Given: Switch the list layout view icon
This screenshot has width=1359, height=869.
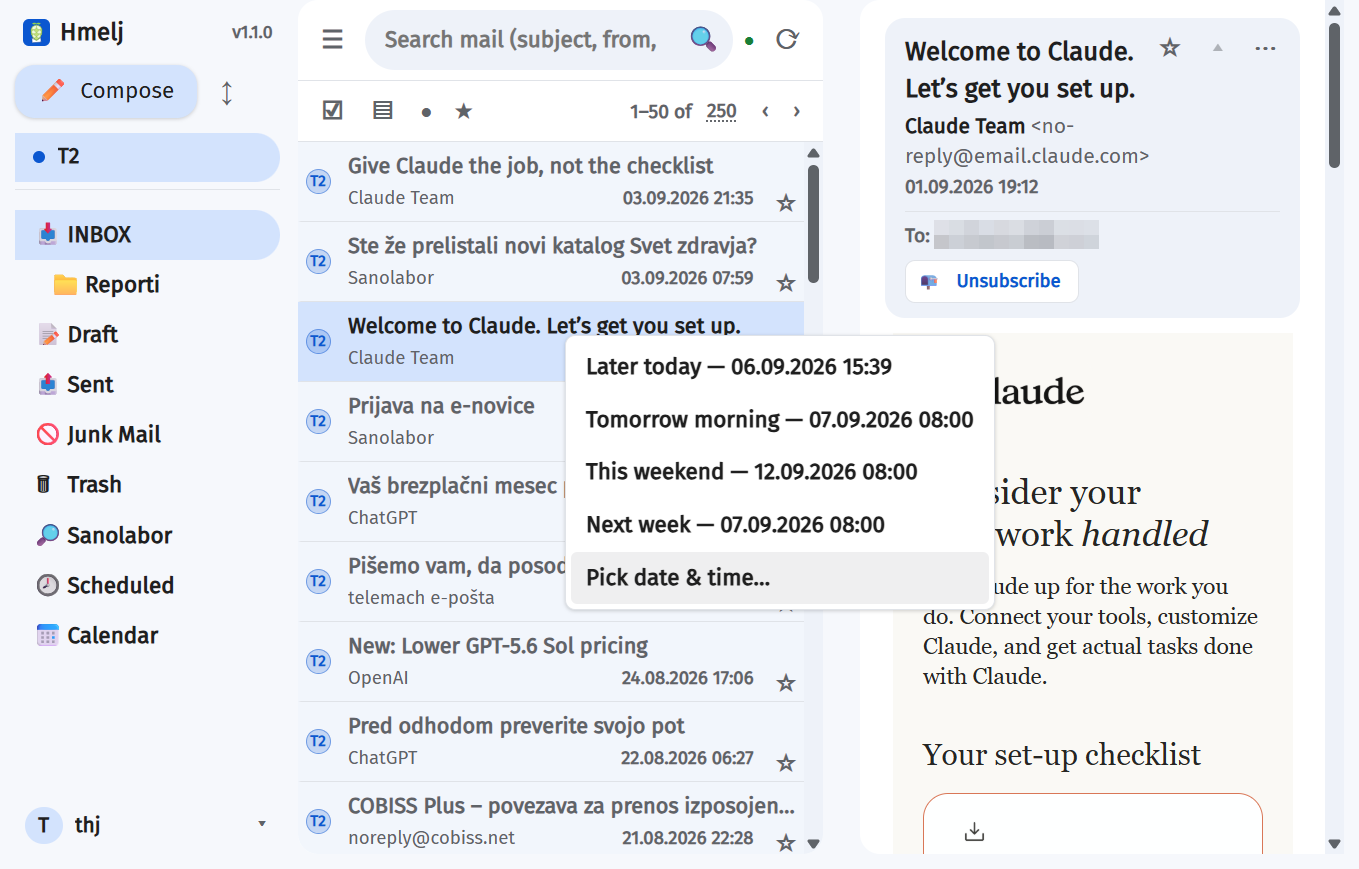Looking at the screenshot, I should tap(382, 111).
